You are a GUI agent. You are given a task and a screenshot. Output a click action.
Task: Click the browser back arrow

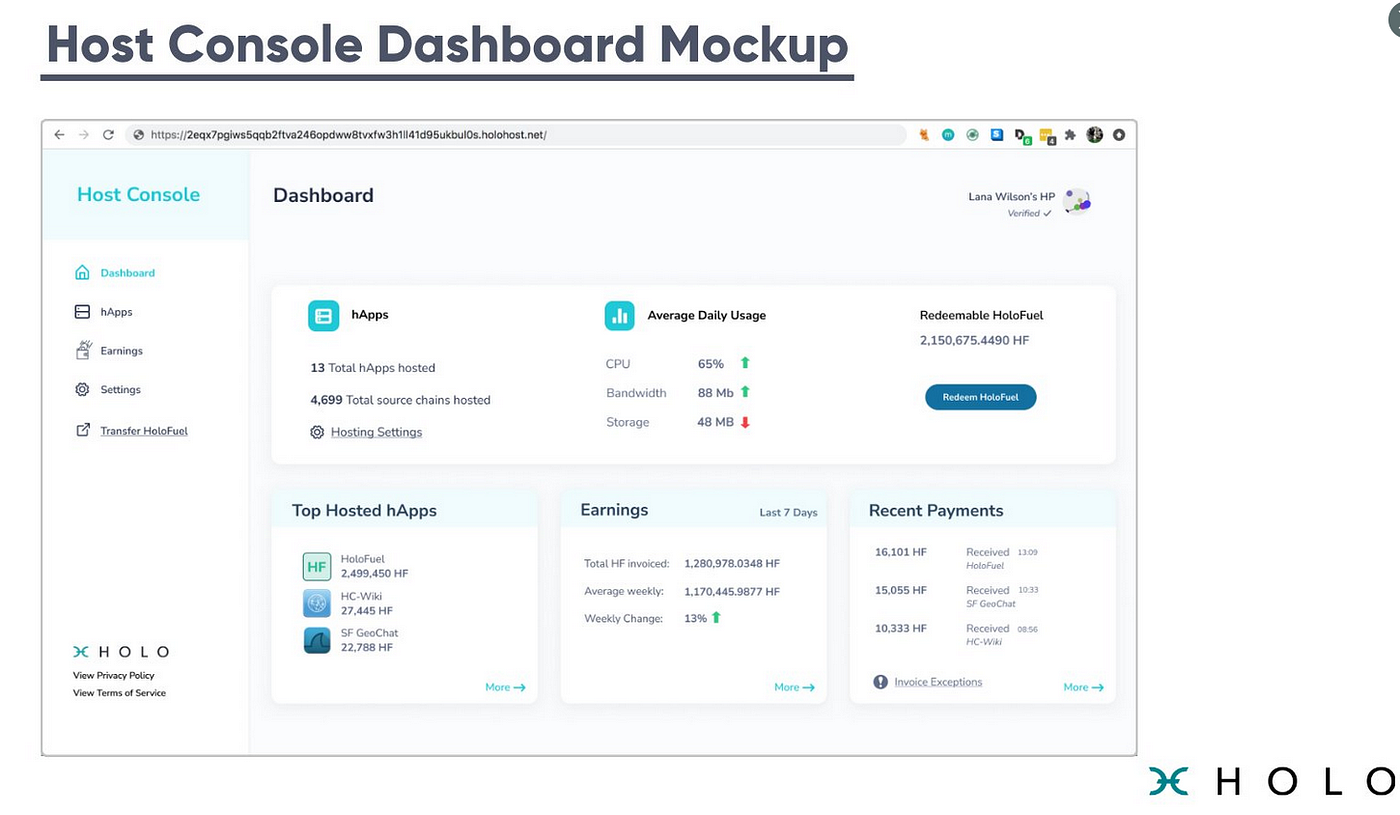click(x=59, y=134)
